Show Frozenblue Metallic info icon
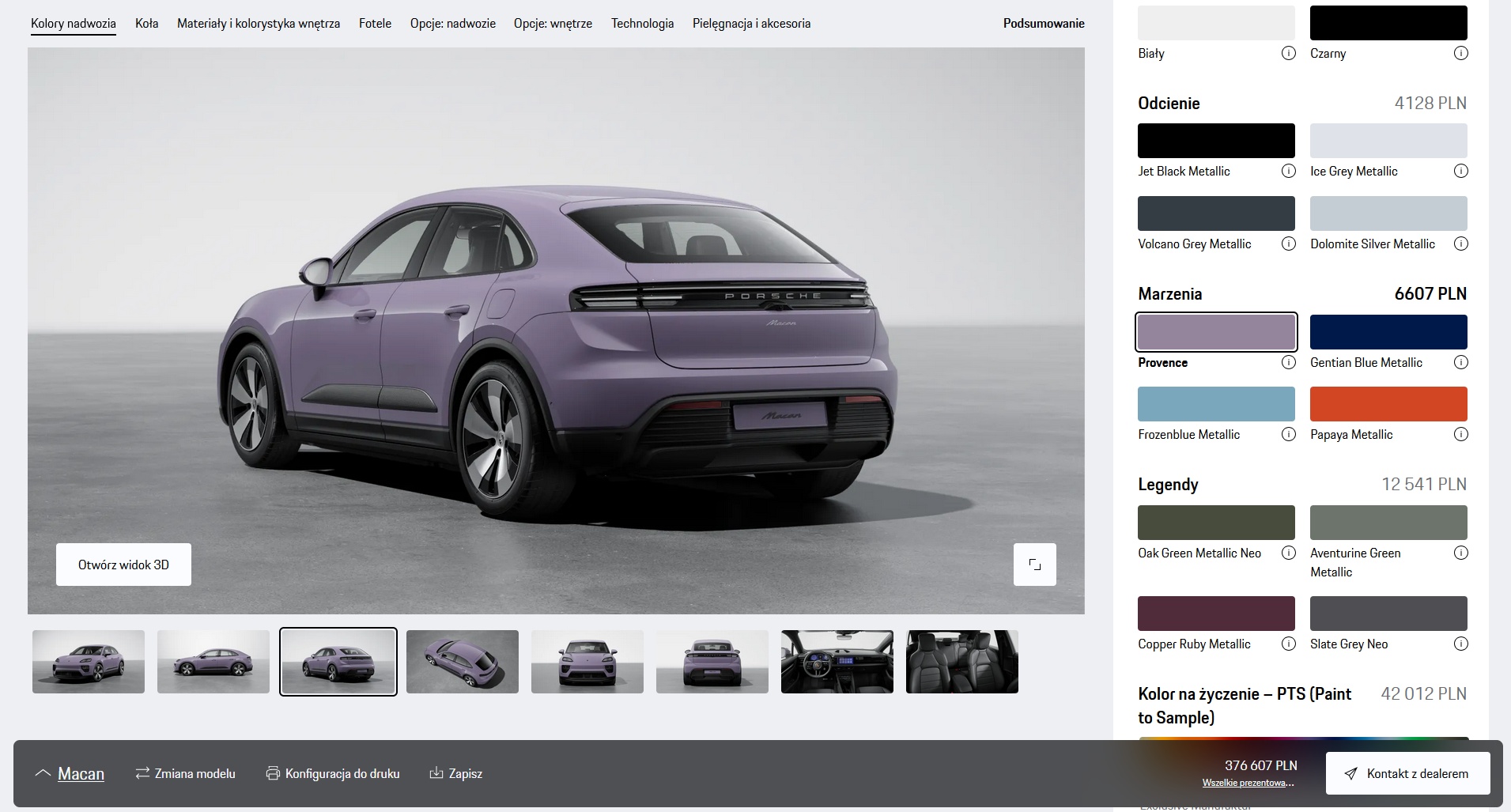 click(1288, 434)
